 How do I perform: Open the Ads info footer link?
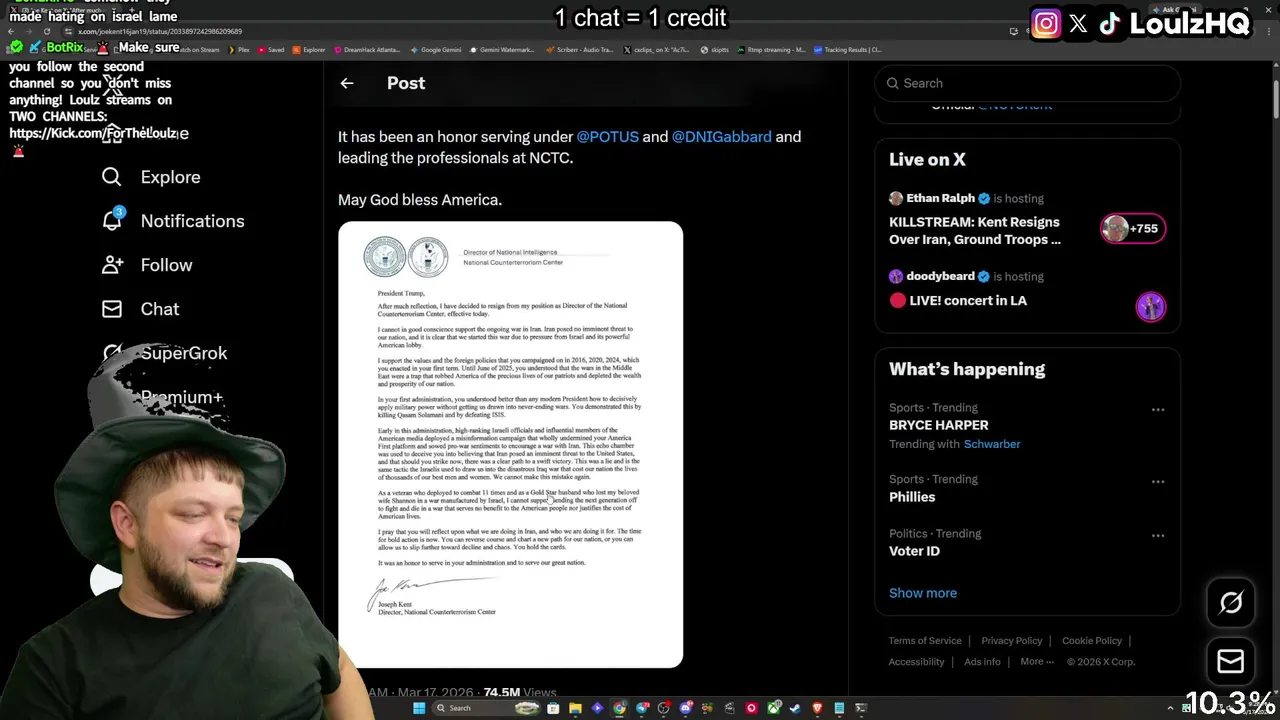(x=982, y=662)
